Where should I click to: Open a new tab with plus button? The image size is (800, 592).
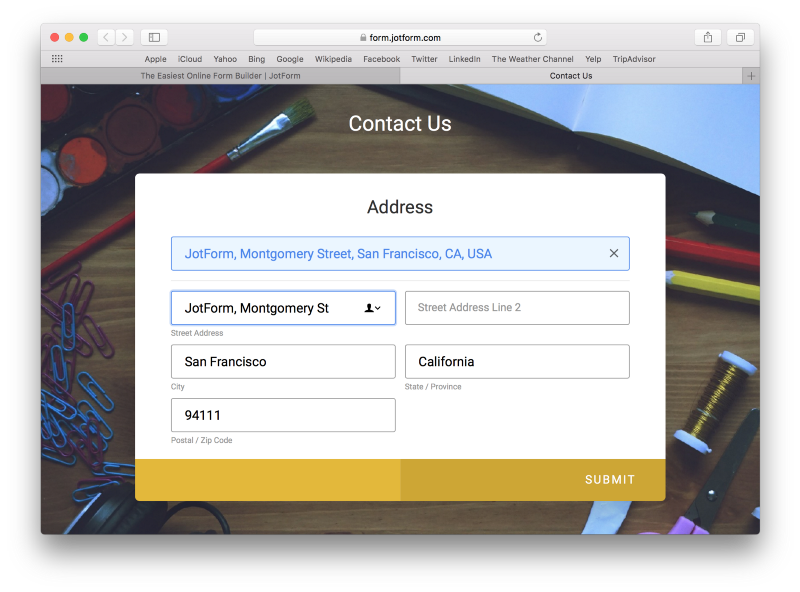point(751,76)
